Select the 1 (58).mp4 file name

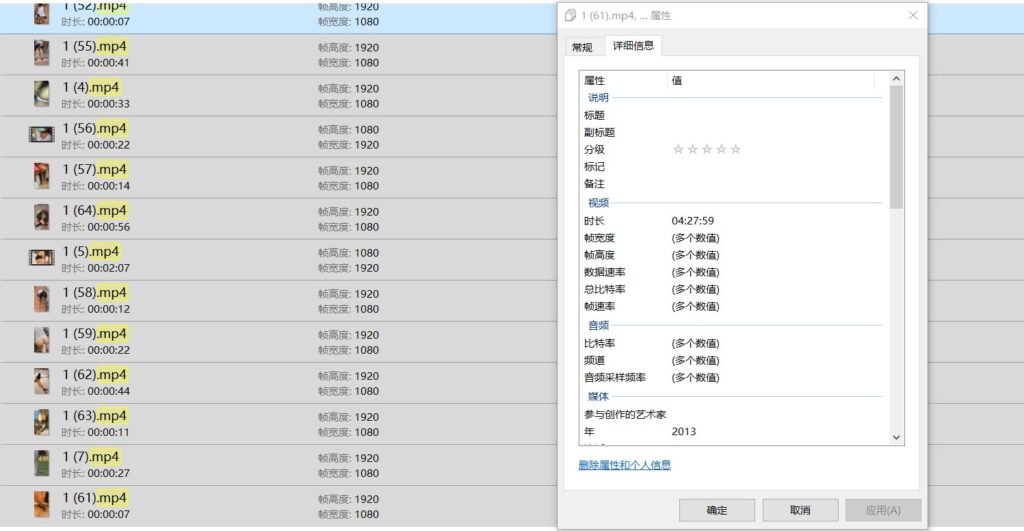94,293
